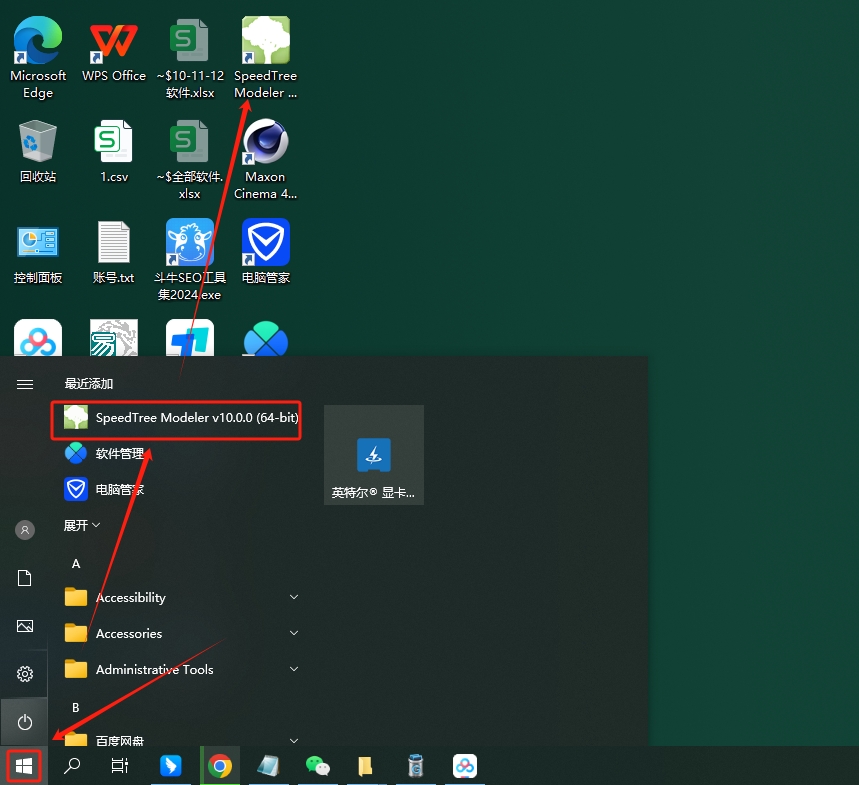The width and height of the screenshot is (859, 785).
Task: Open Maxon Cinema 4D desktop shortcut
Action: 266,159
